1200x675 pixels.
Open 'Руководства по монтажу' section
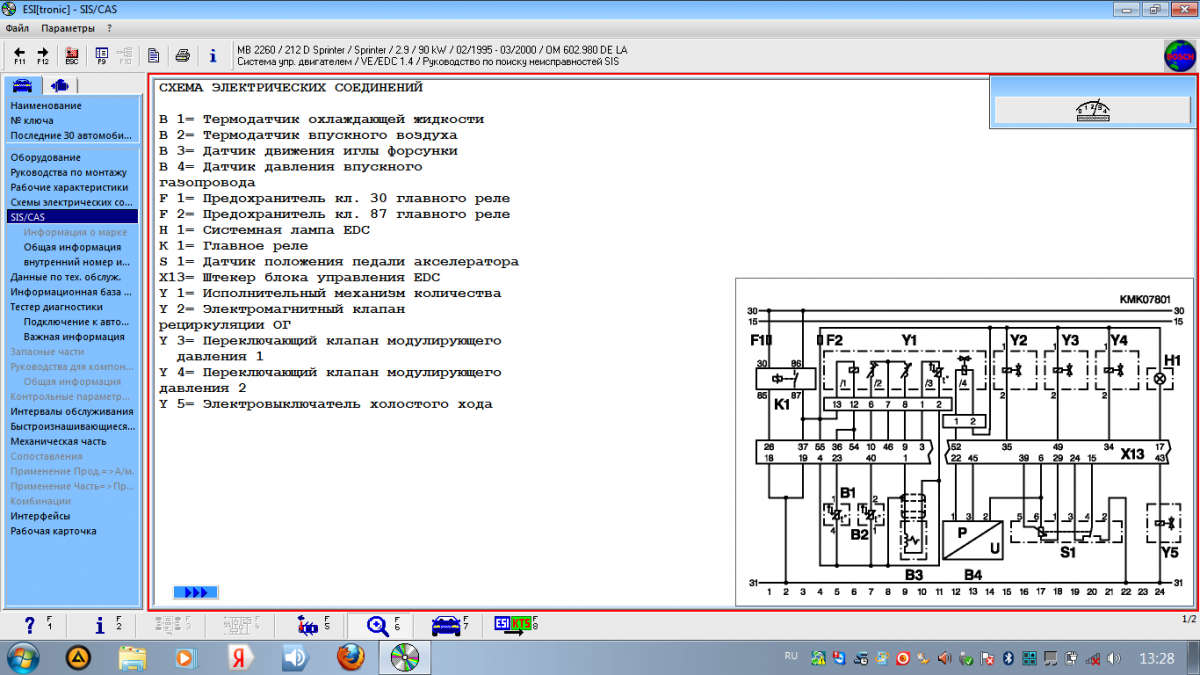(x=68, y=172)
